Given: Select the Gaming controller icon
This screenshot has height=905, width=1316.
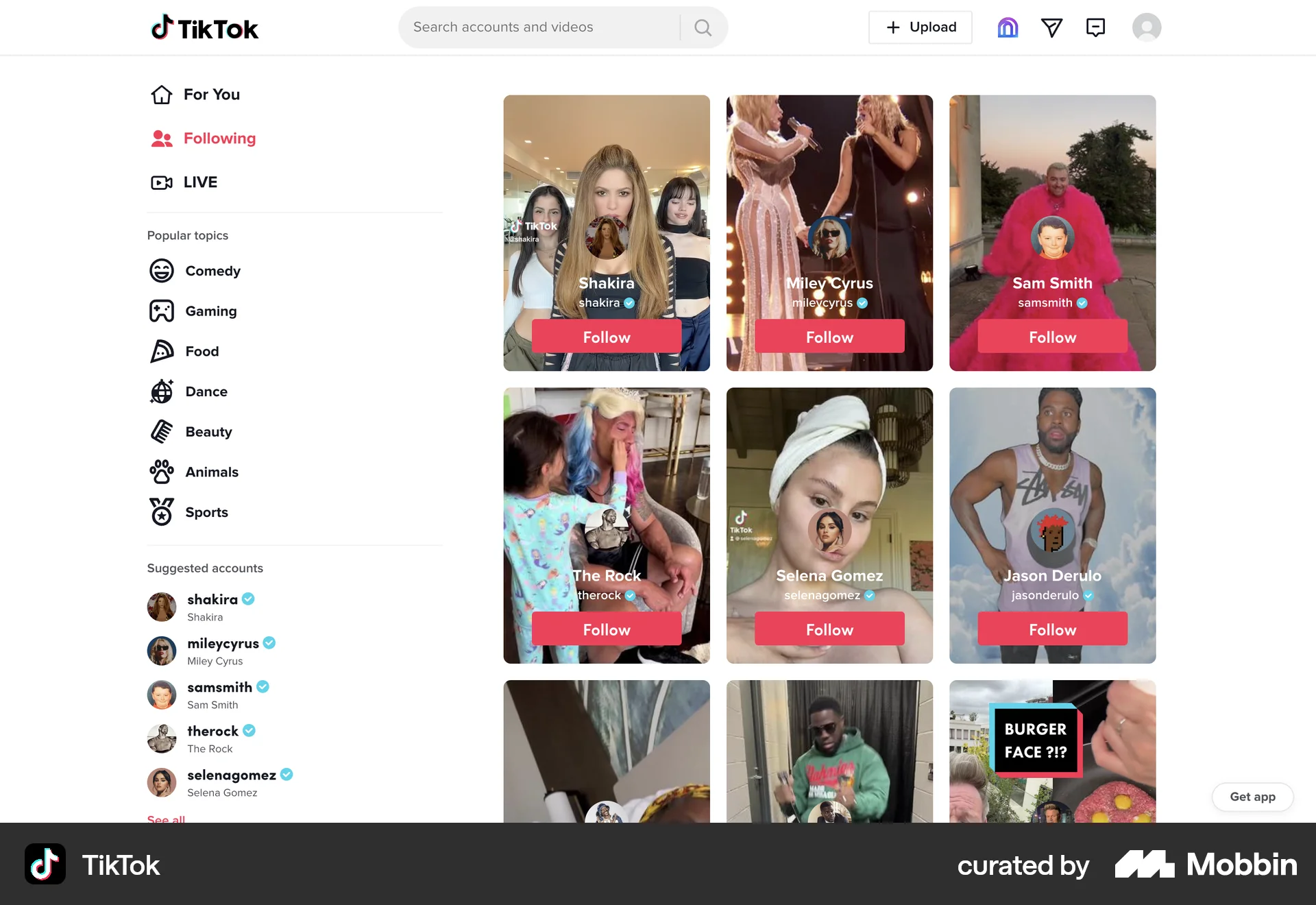Looking at the screenshot, I should [x=161, y=311].
